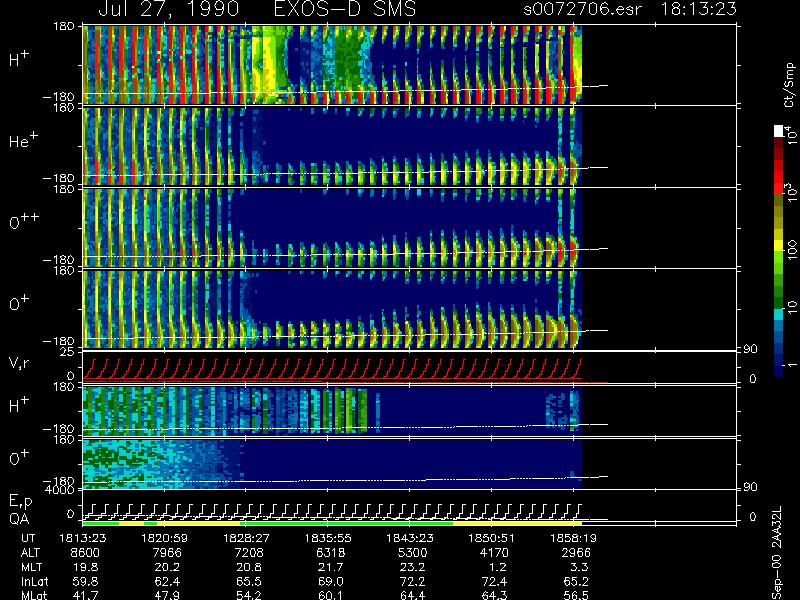The image size is (800, 600).
Task: Click UT value "1843:23"
Action: pyautogui.click(x=409, y=538)
